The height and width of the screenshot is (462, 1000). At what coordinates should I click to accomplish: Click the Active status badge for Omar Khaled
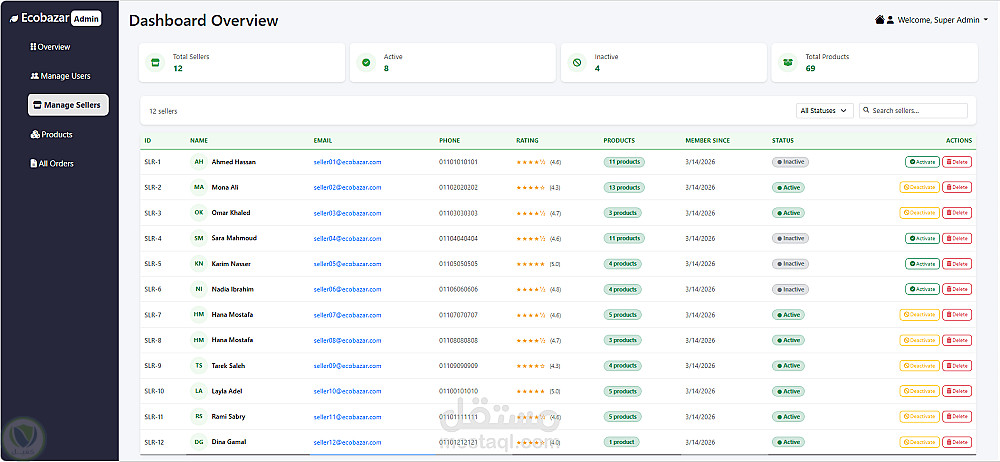(788, 213)
